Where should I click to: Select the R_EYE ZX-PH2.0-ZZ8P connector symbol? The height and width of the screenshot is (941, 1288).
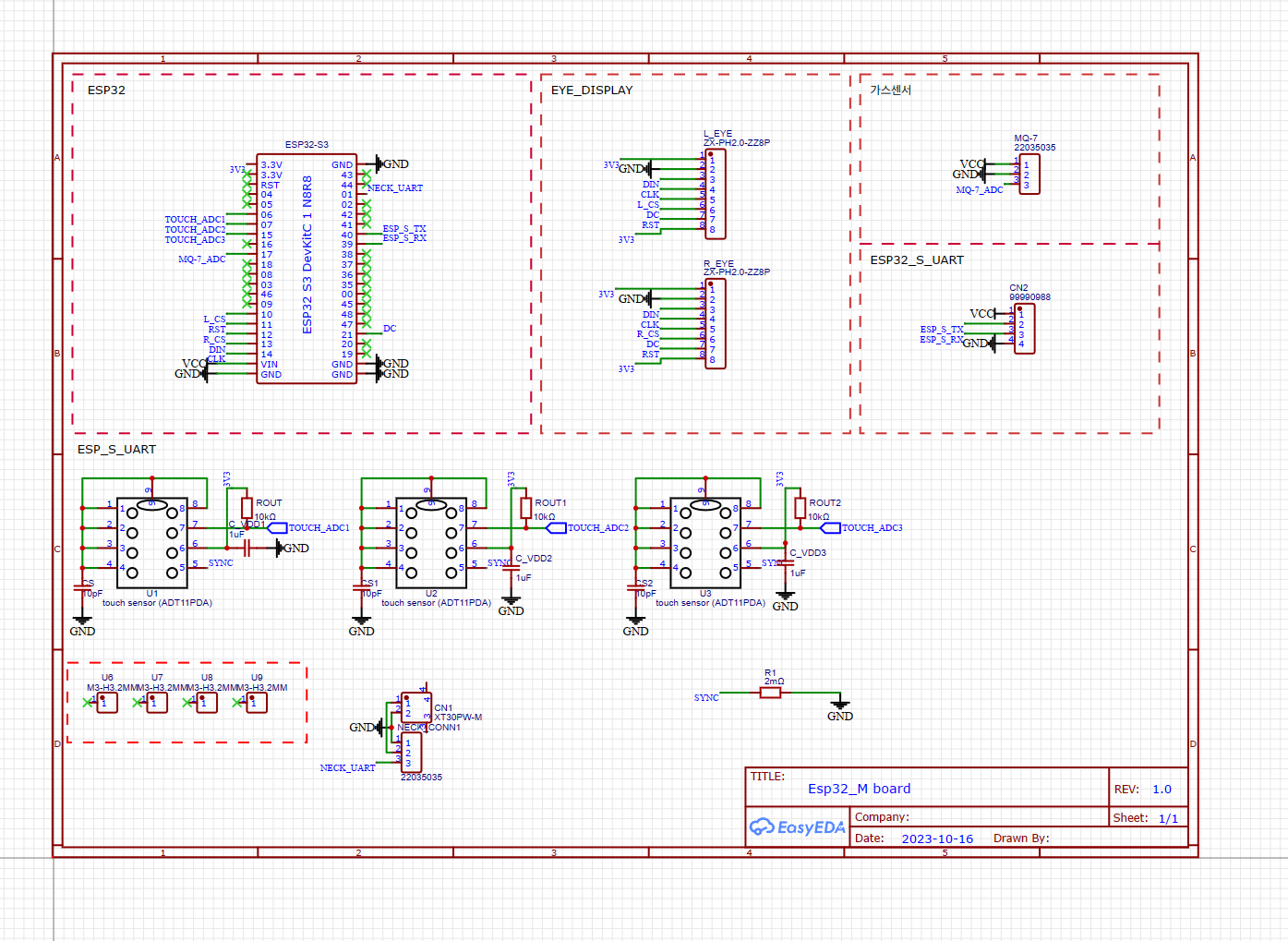(715, 324)
